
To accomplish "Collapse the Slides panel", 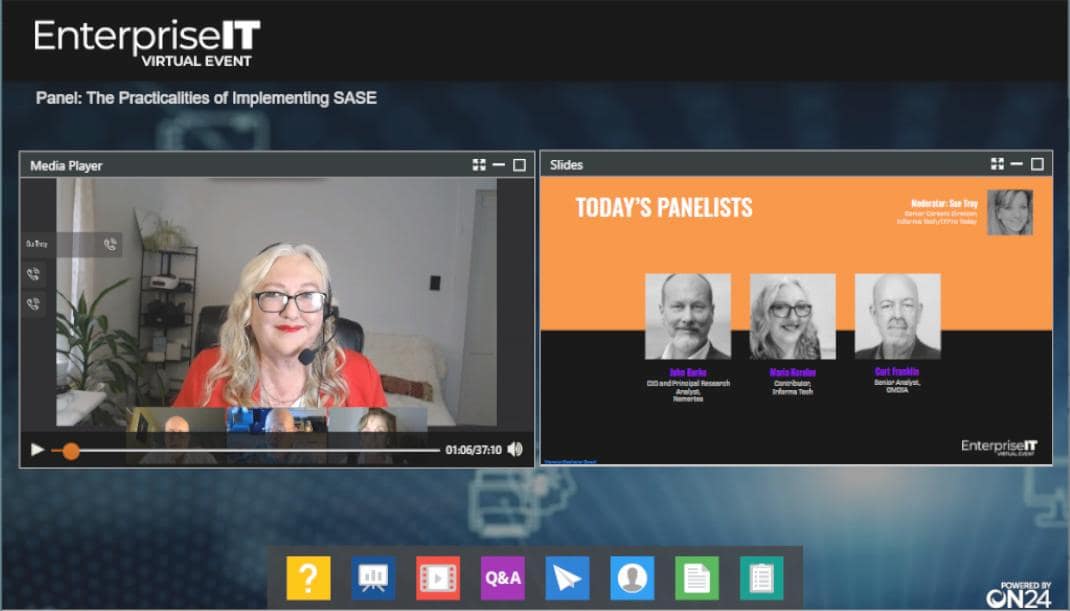I will pyautogui.click(x=1016, y=164).
